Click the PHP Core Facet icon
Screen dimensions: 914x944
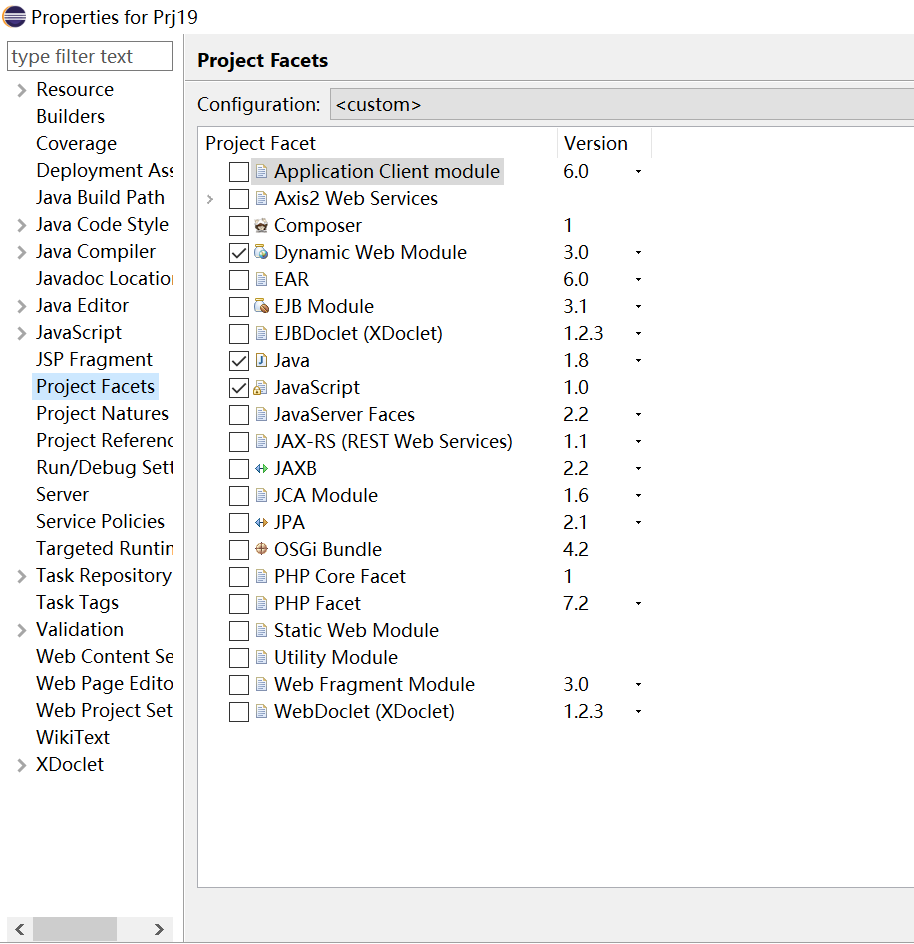261,576
